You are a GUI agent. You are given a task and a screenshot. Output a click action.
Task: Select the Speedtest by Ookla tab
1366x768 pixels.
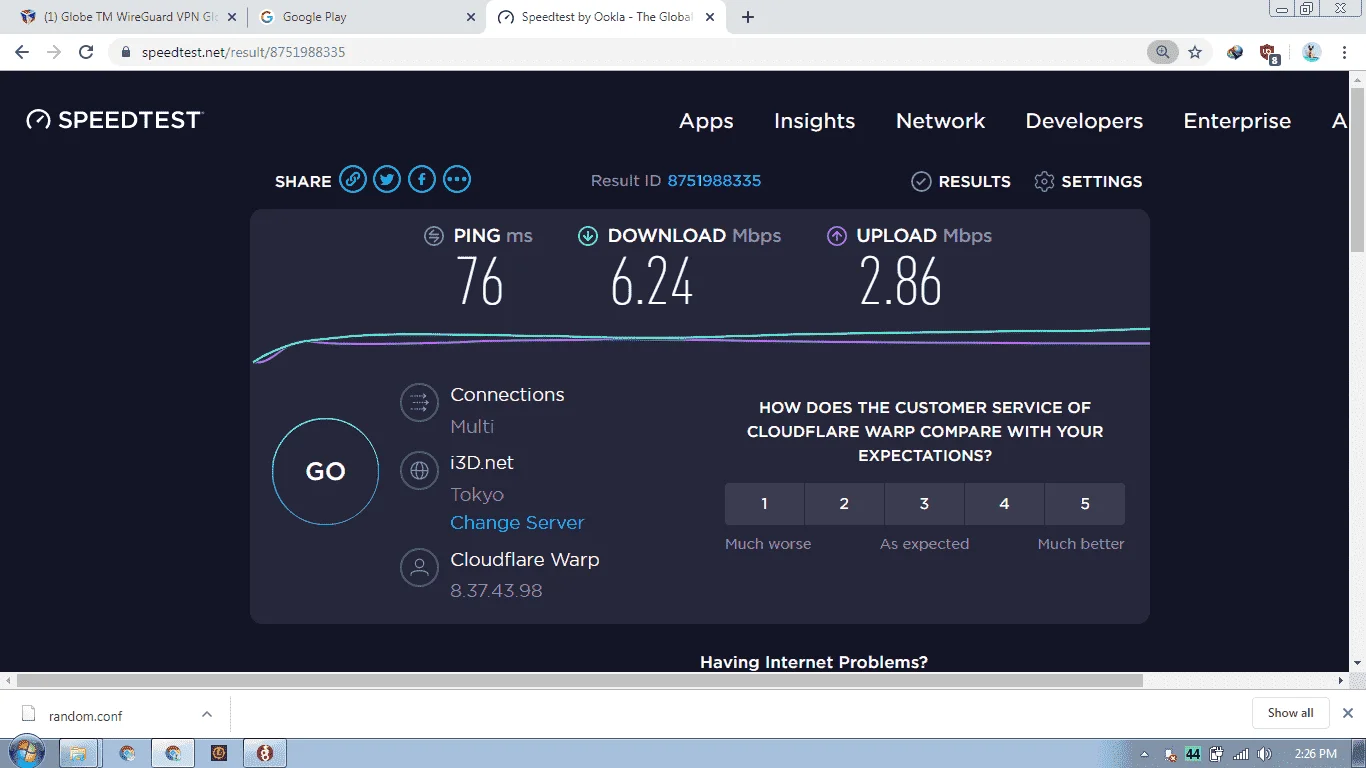tap(606, 17)
